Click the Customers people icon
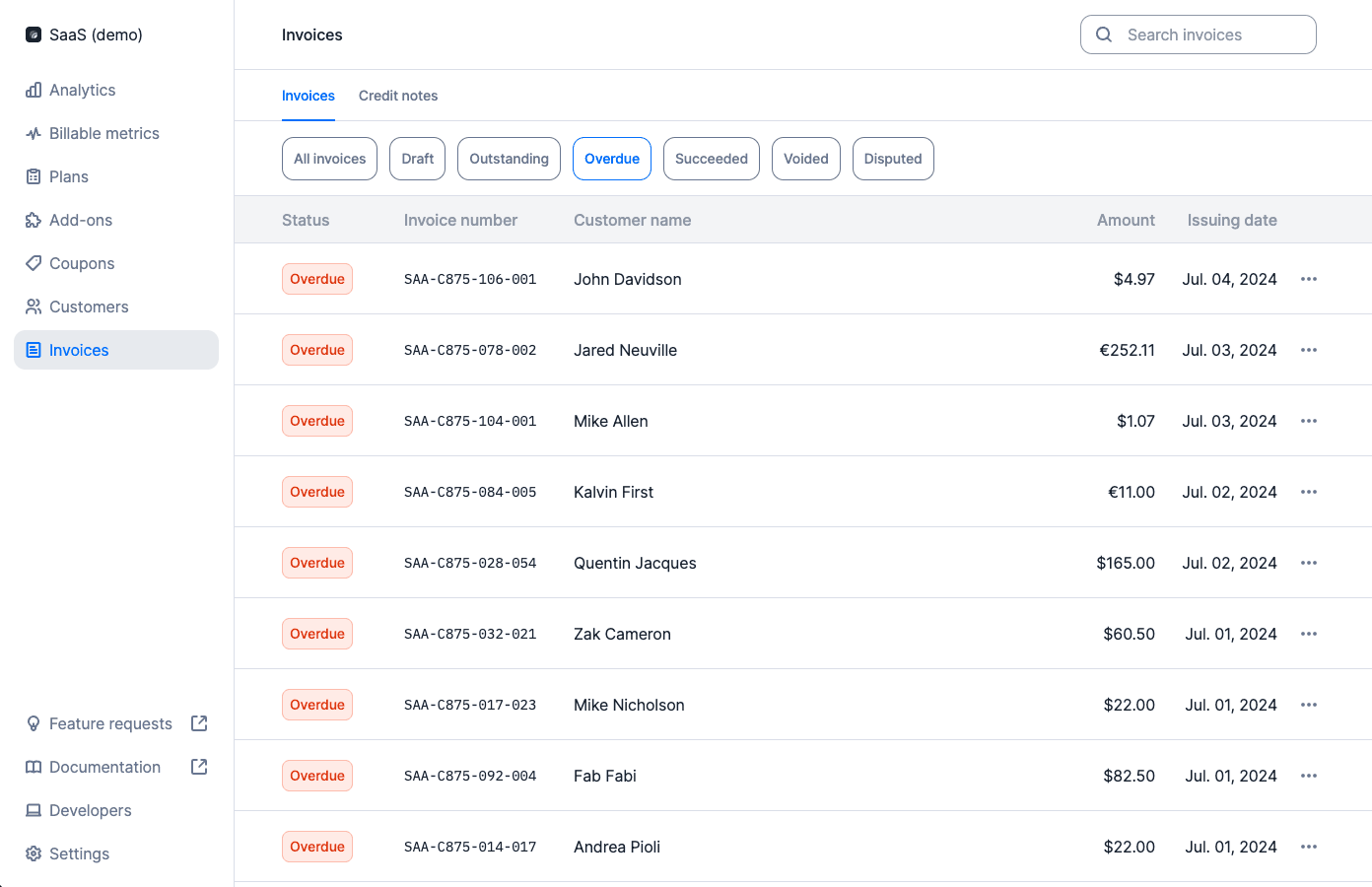 coord(34,307)
